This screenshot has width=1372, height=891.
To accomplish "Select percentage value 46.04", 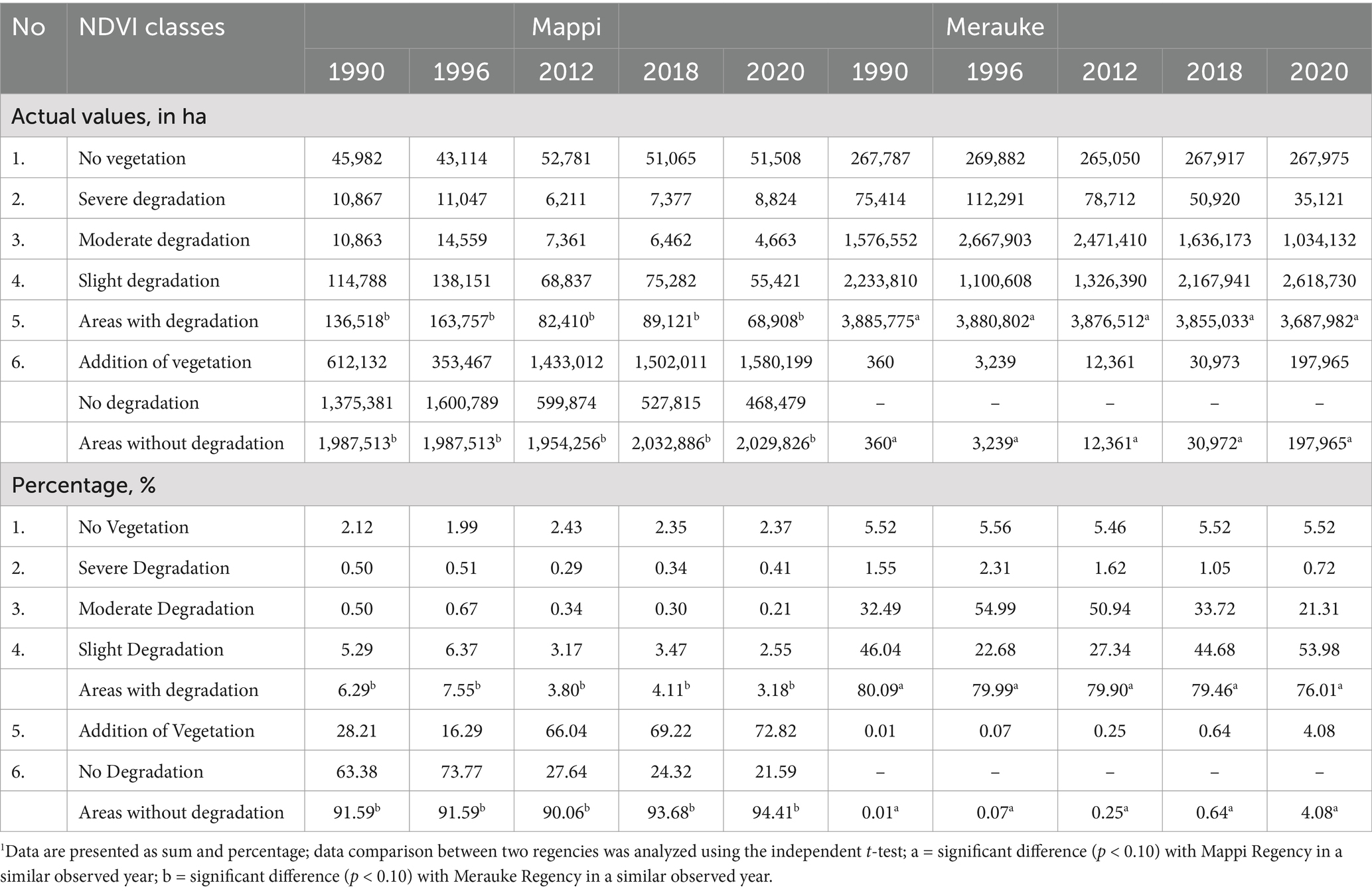I will coord(880,650).
